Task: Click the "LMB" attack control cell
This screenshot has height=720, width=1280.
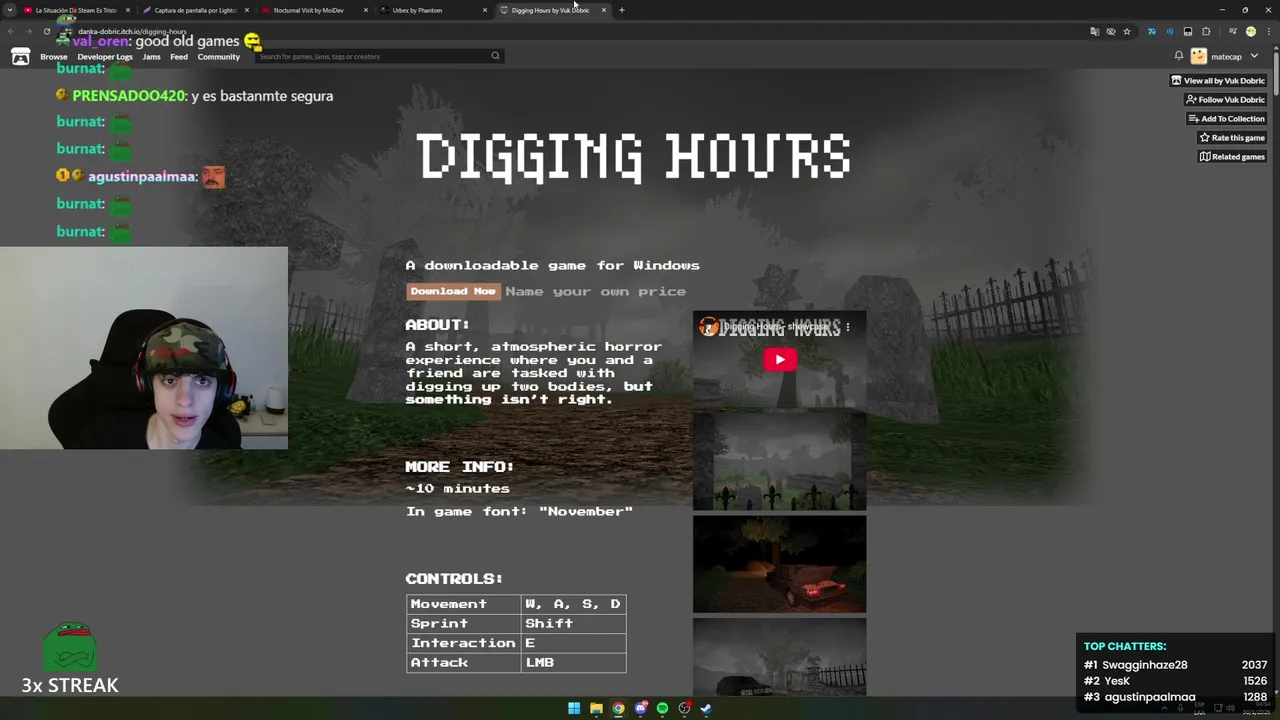Action: tap(573, 662)
